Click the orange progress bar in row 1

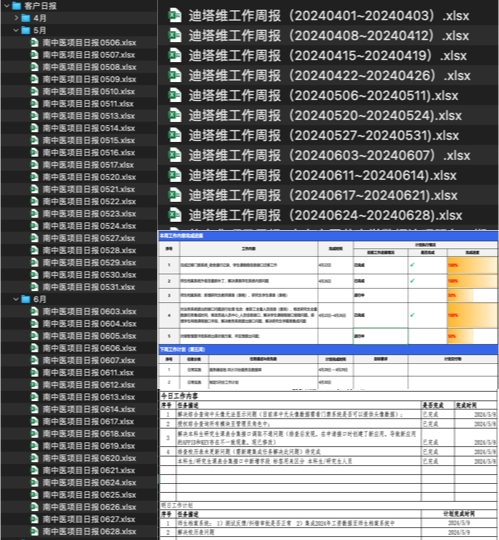(472, 265)
